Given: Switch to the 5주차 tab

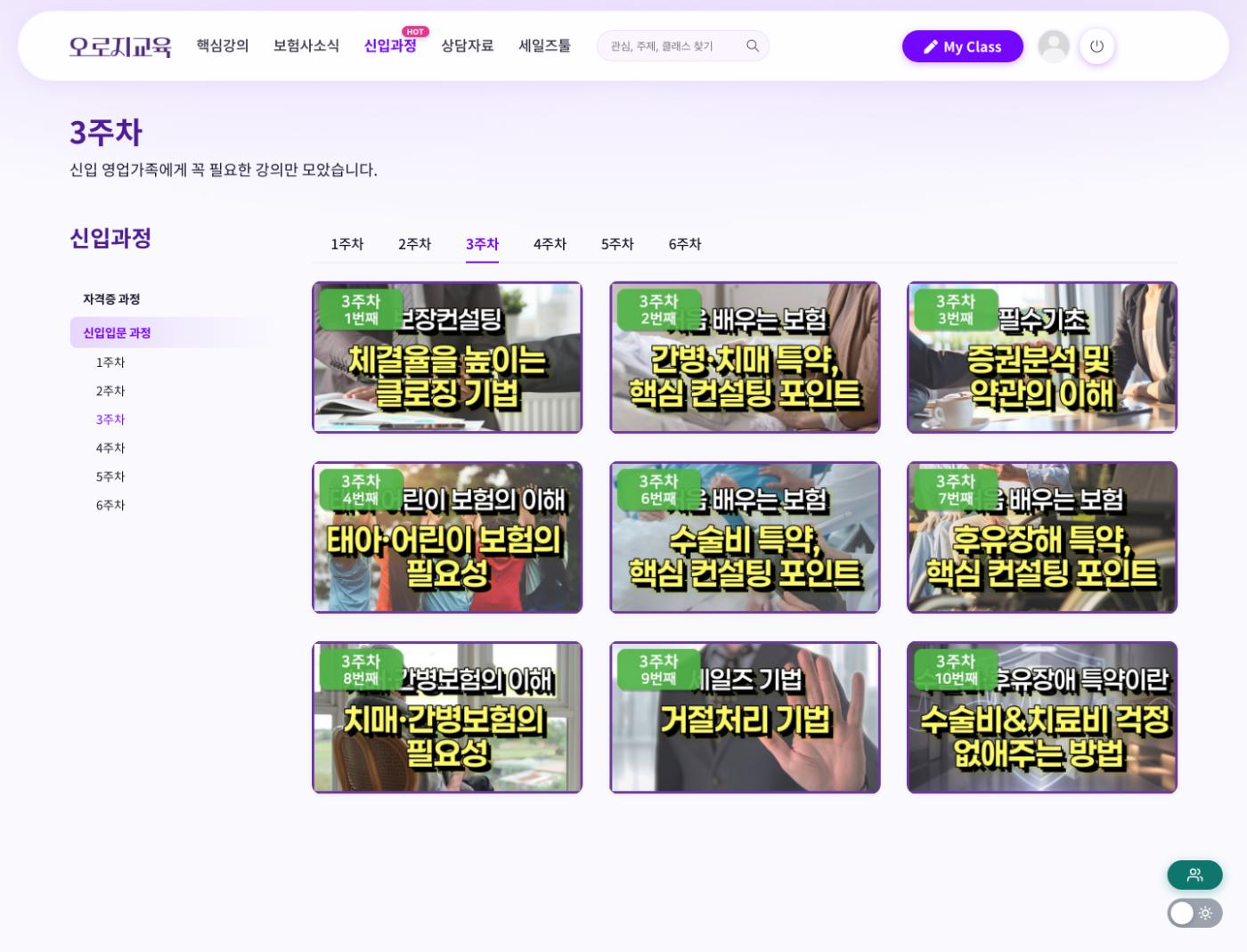Looking at the screenshot, I should tap(617, 244).
